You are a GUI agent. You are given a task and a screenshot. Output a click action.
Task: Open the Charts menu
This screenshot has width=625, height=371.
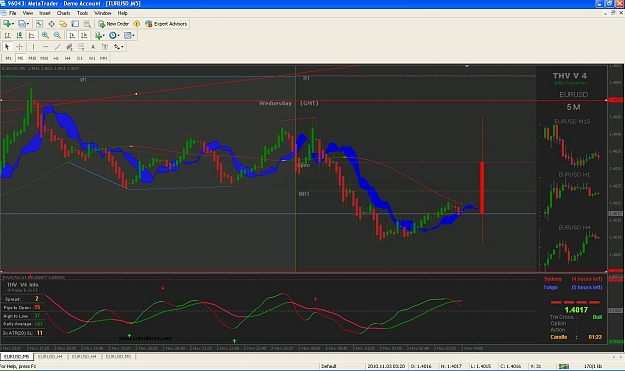[63, 13]
